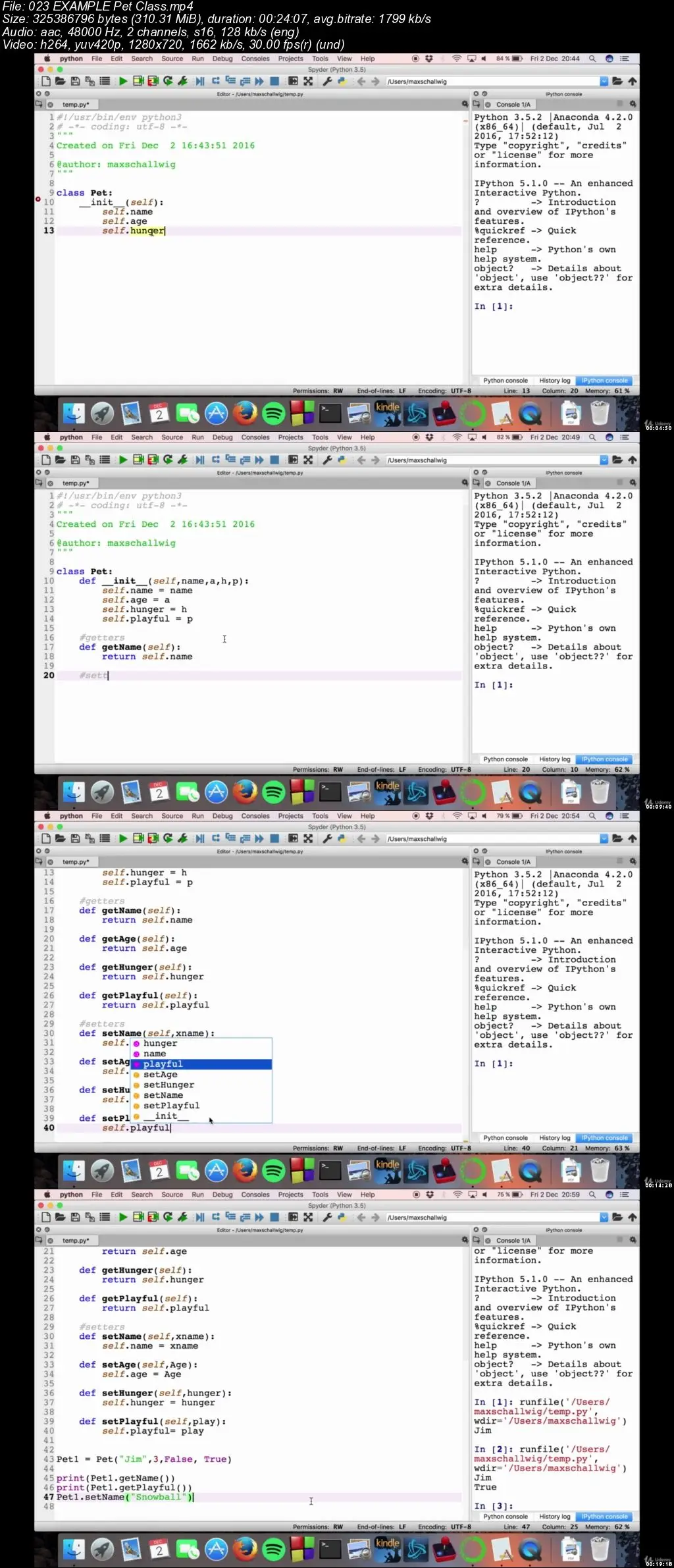This screenshot has width=674, height=1568.
Task: Click the Run current cell icon in the 20:49 frame
Action: click(x=138, y=460)
